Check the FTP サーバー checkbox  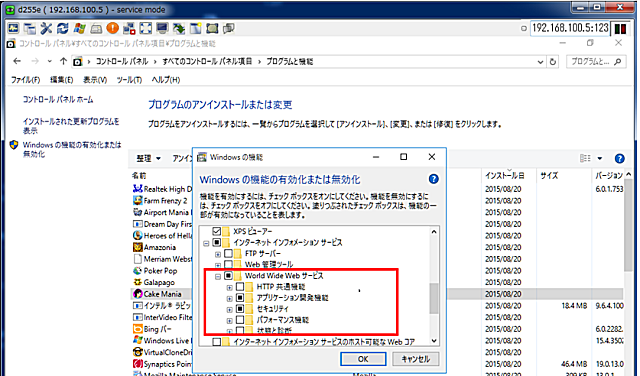(x=229, y=254)
